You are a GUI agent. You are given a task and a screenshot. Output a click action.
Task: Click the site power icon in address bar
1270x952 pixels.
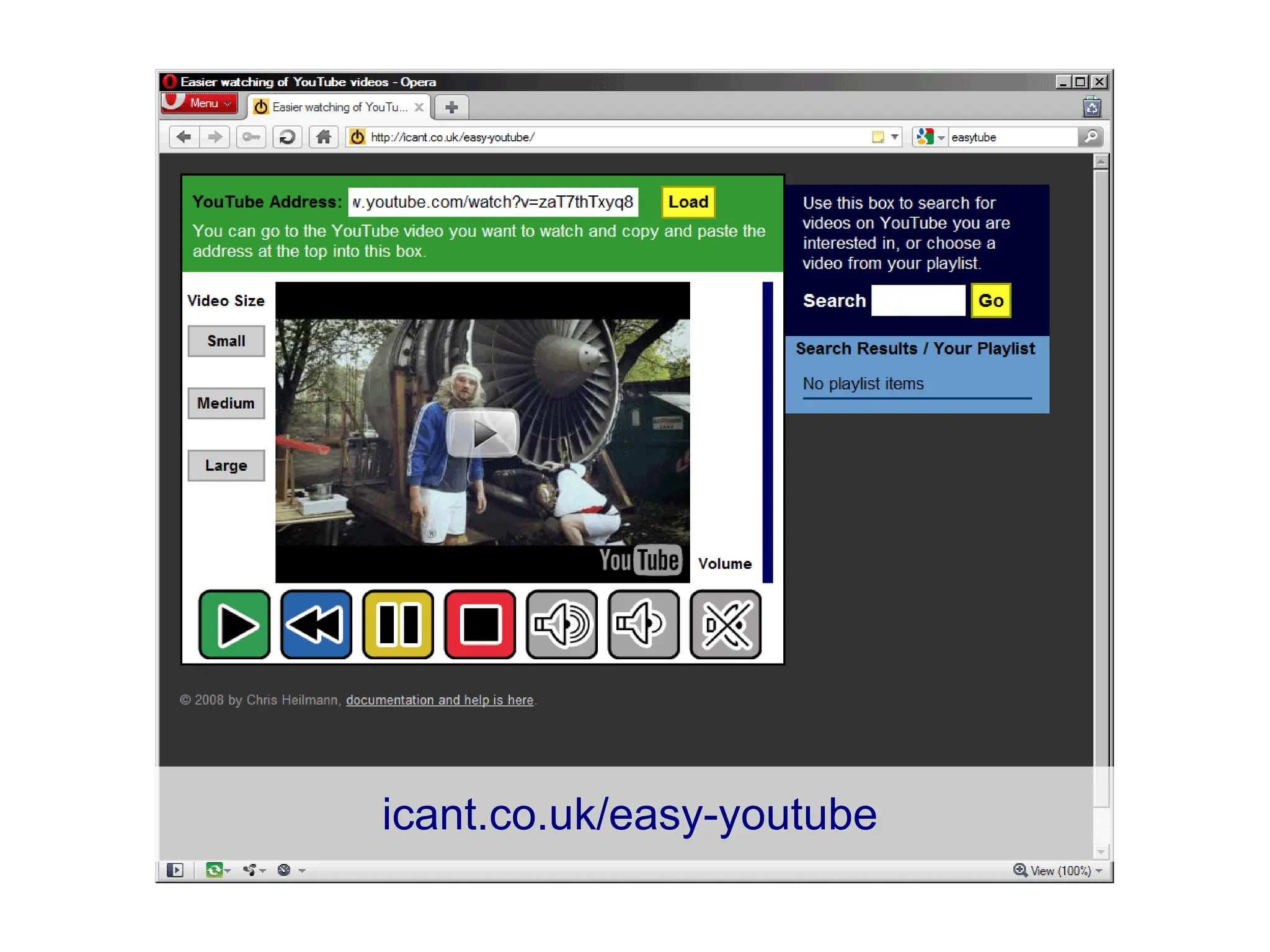(x=357, y=137)
